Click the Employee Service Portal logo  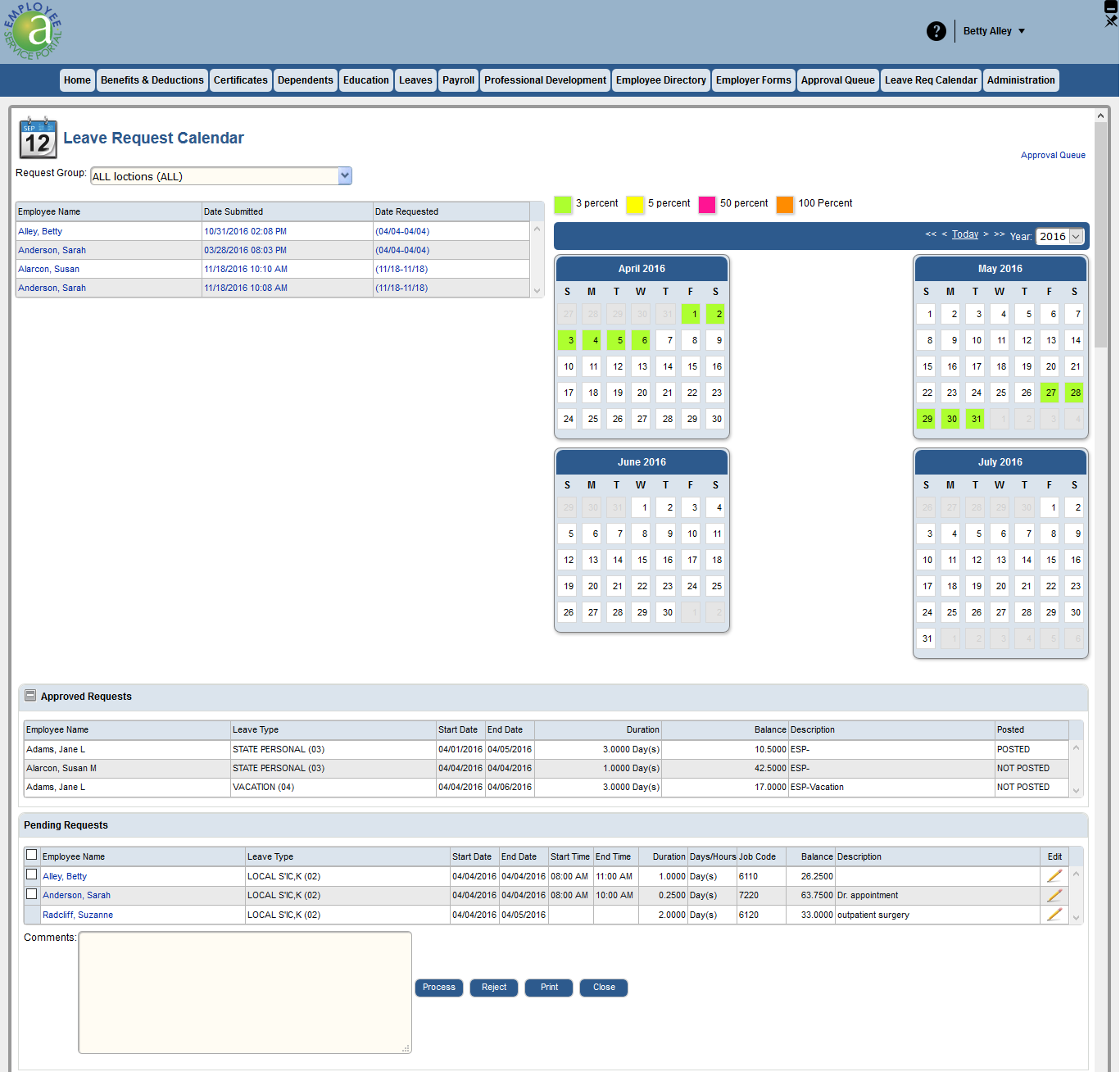pos(33,31)
